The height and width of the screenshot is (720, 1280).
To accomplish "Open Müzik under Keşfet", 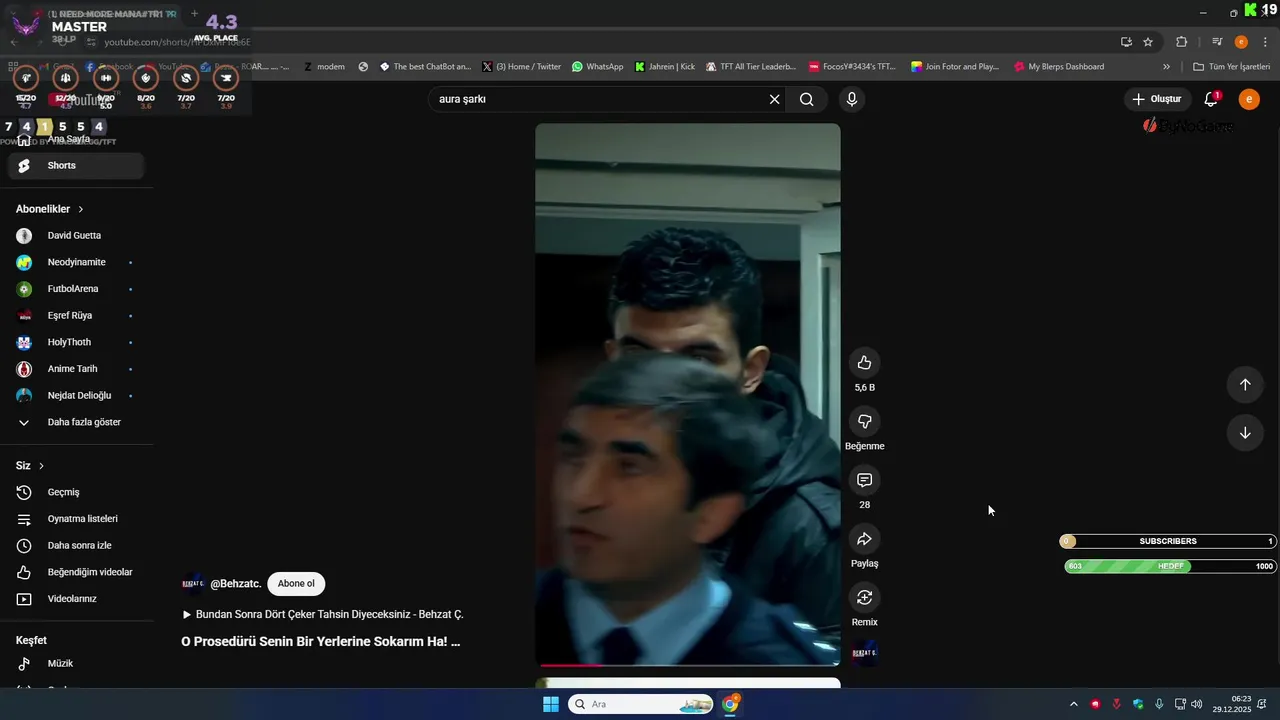I will [x=76, y=664].
